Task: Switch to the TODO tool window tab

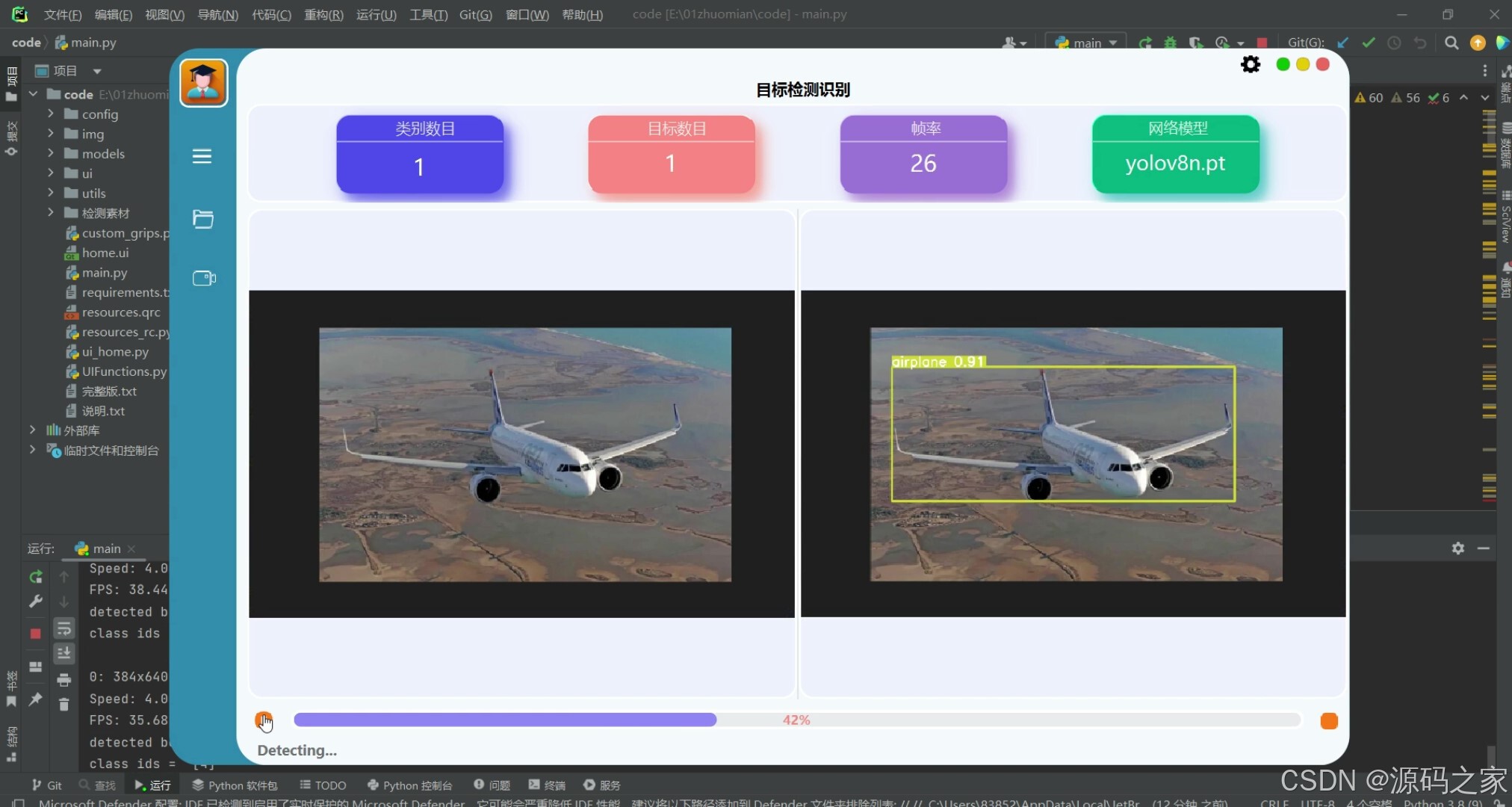Action: coord(323,785)
